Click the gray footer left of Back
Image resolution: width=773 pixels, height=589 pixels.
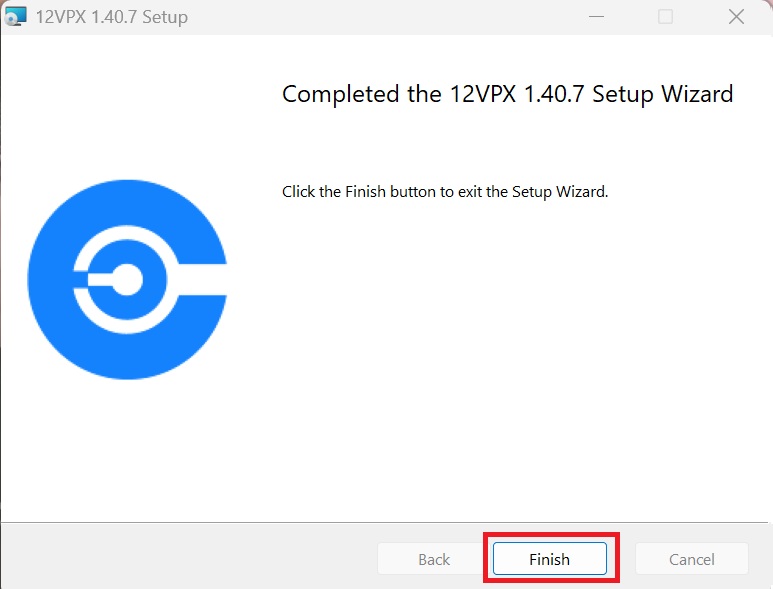pos(189,557)
